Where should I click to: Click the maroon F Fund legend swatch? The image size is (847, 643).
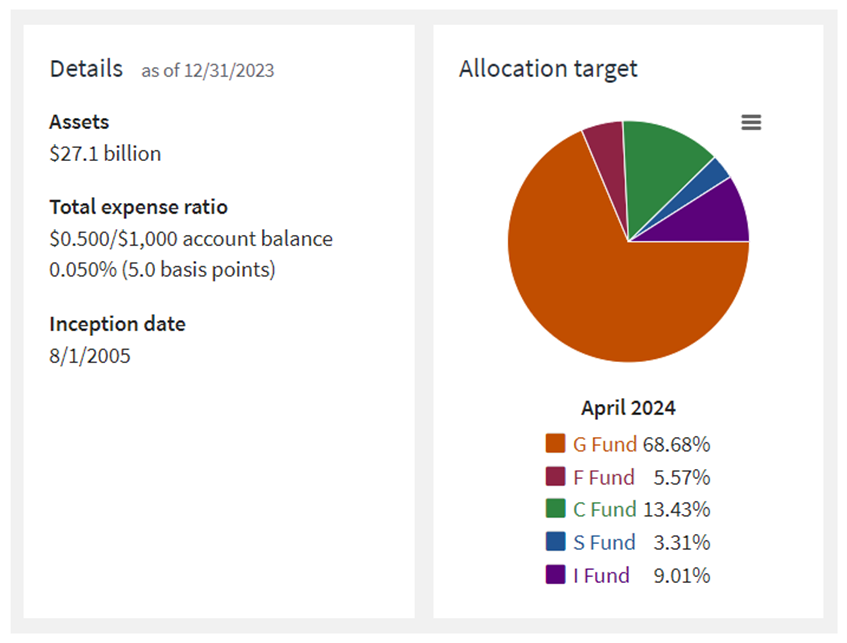coord(556,477)
